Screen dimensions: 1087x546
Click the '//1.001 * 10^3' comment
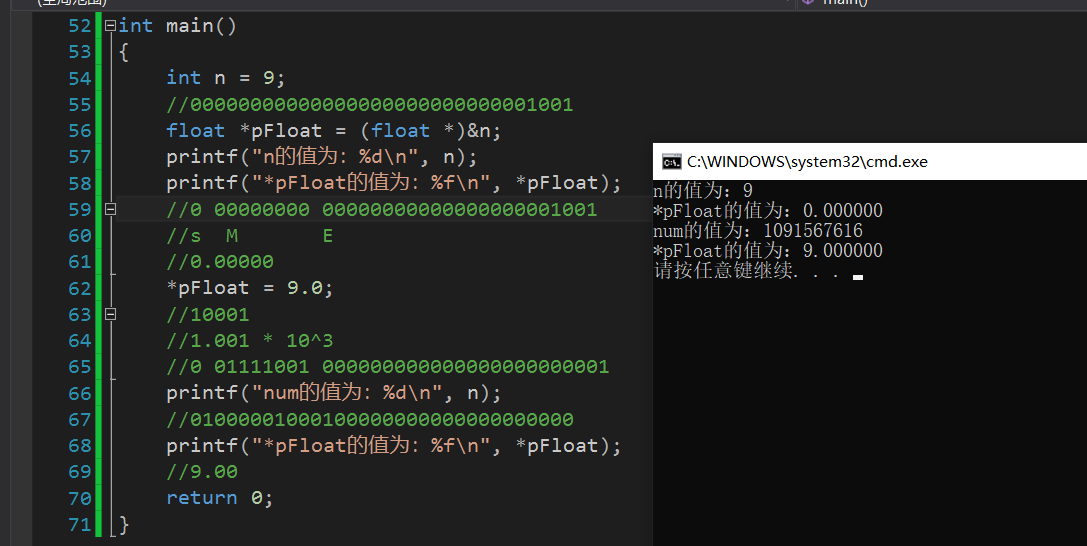(x=250, y=340)
